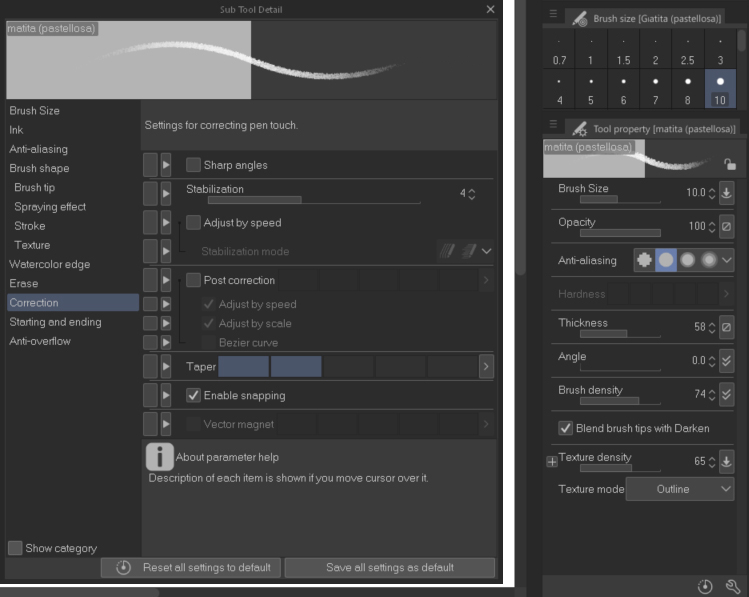Click the Thickness dynamics icon
749x597 pixels.
(727, 327)
